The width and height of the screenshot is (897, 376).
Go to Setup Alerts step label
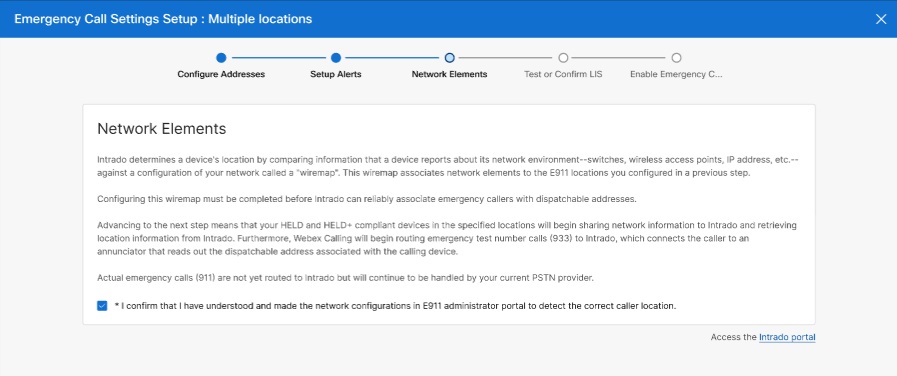pos(336,74)
